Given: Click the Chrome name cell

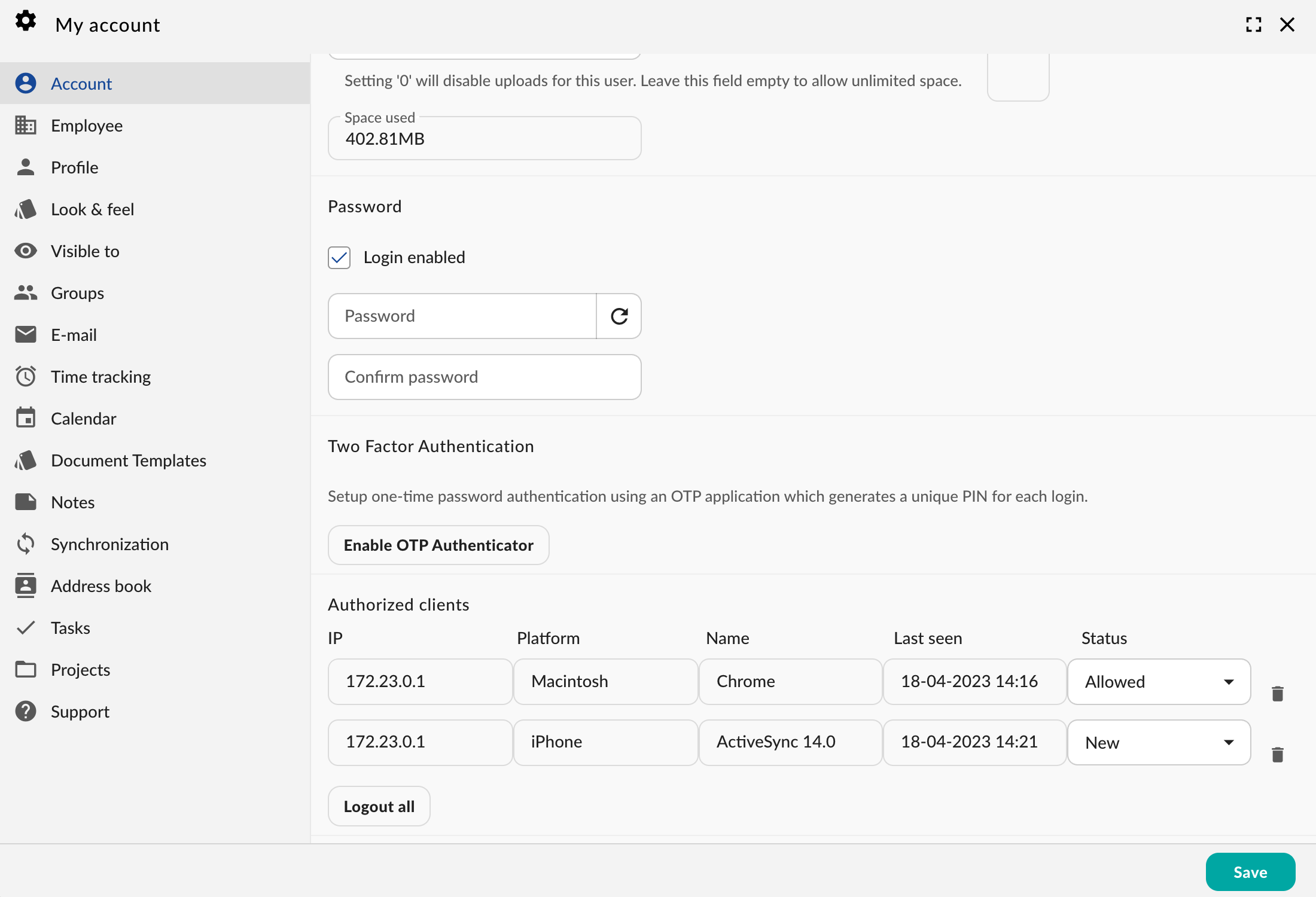Looking at the screenshot, I should click(790, 682).
